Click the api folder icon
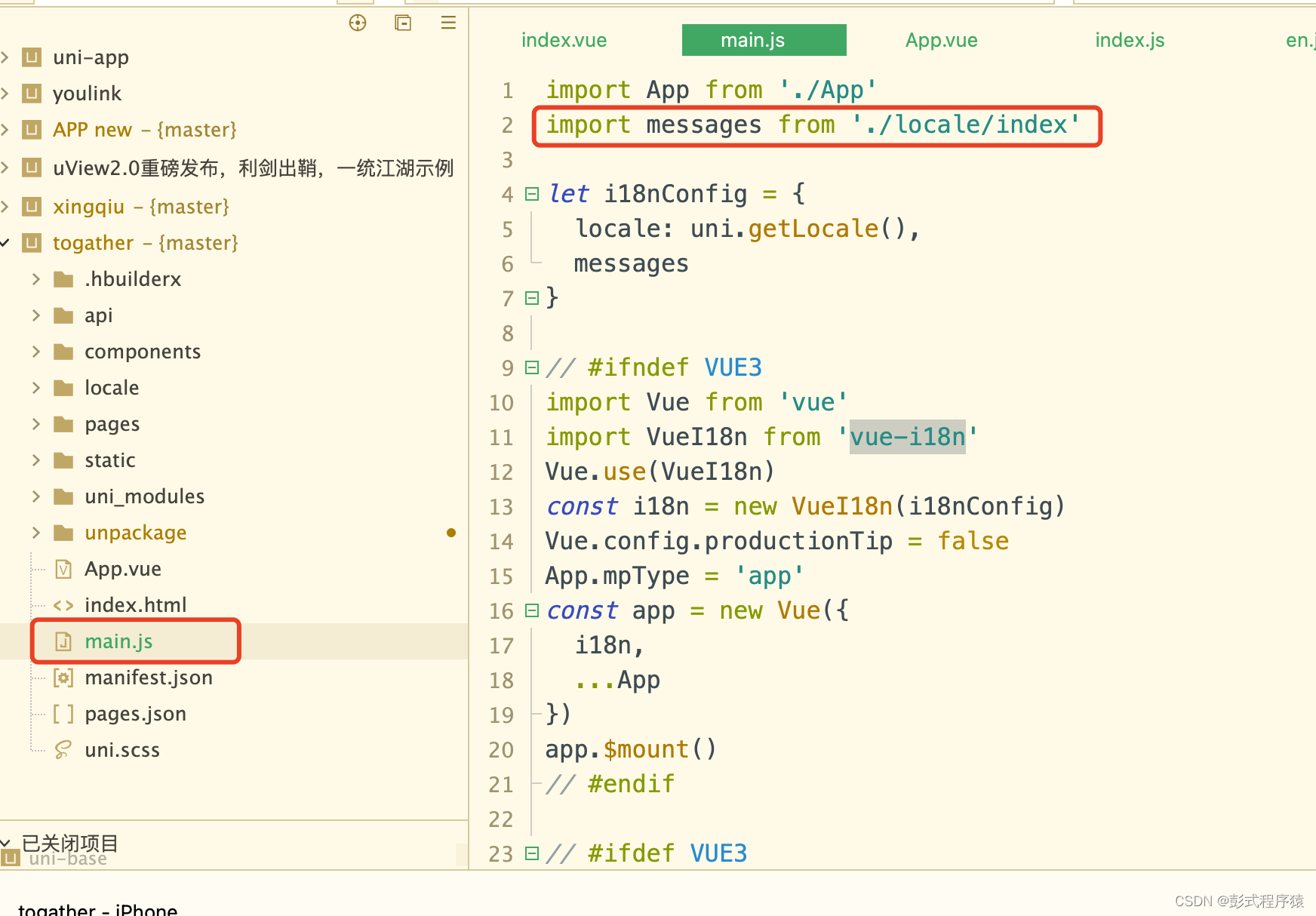The height and width of the screenshot is (916, 1316). point(64,315)
